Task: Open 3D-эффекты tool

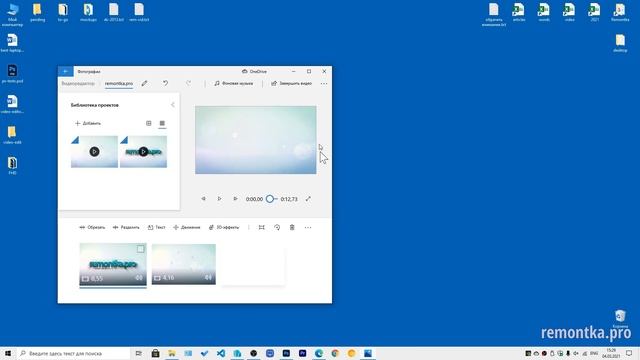Action: (224, 227)
